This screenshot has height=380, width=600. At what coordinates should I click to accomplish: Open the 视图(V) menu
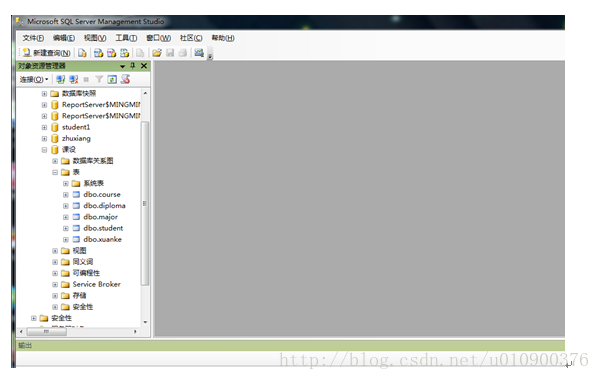[x=95, y=38]
